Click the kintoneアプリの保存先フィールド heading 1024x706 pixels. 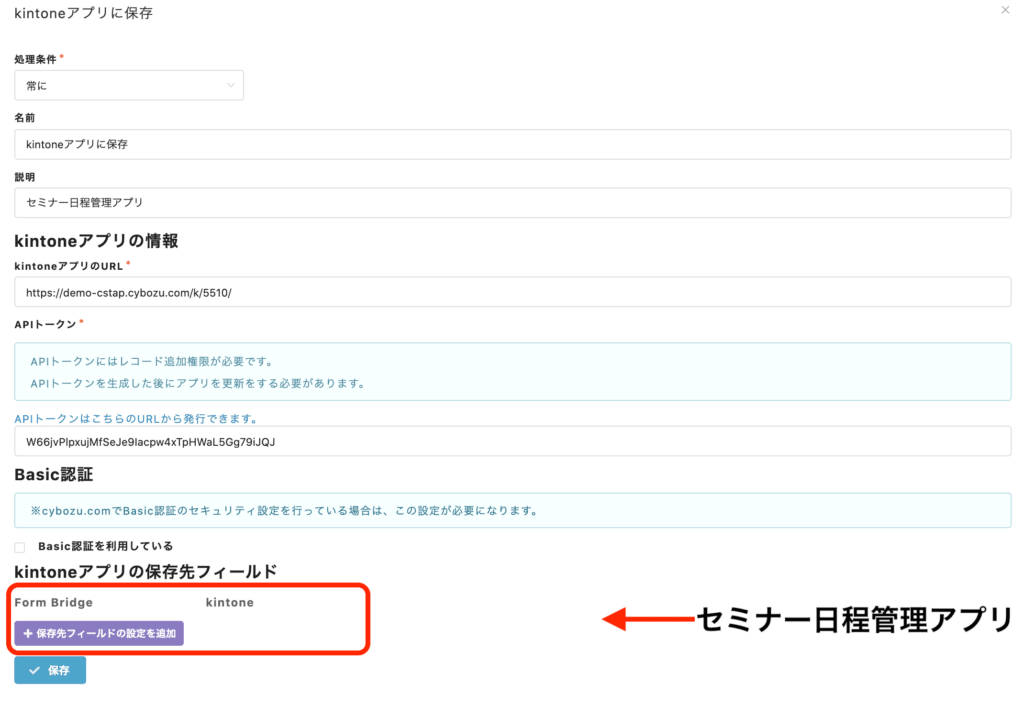(x=146, y=572)
